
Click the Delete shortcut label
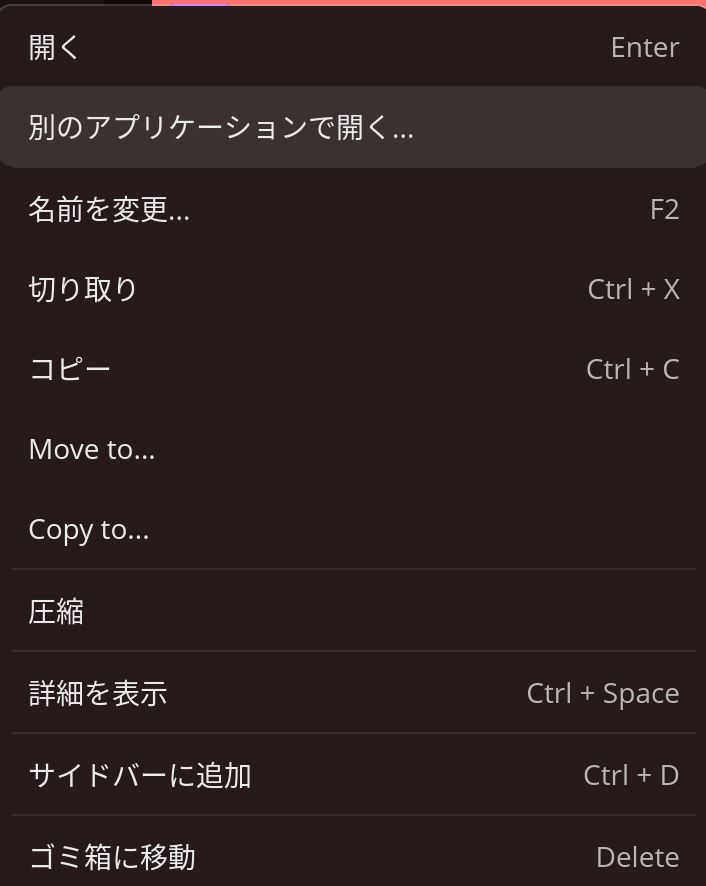[637, 857]
